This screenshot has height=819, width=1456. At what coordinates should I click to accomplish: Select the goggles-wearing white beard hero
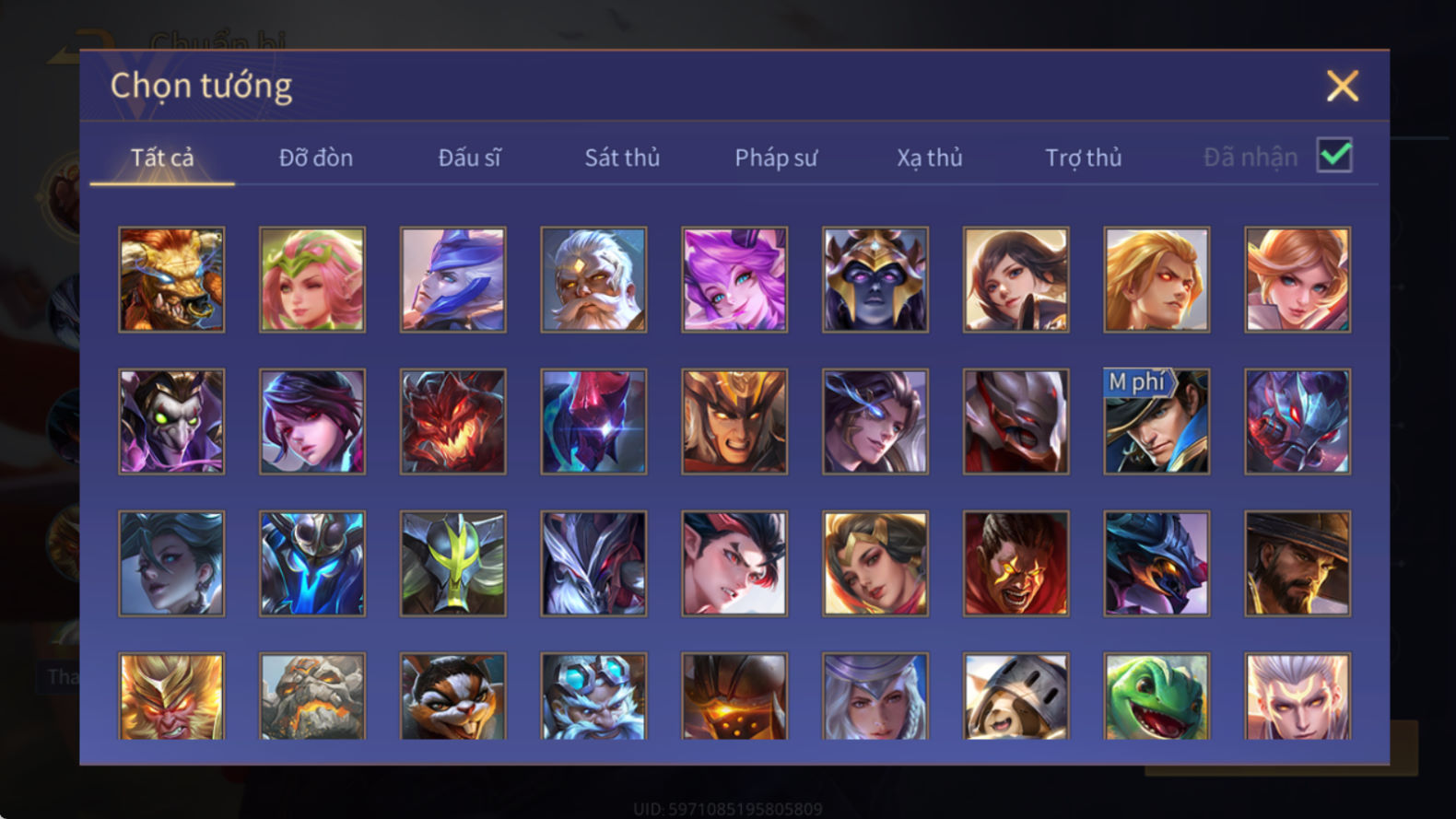click(x=593, y=696)
